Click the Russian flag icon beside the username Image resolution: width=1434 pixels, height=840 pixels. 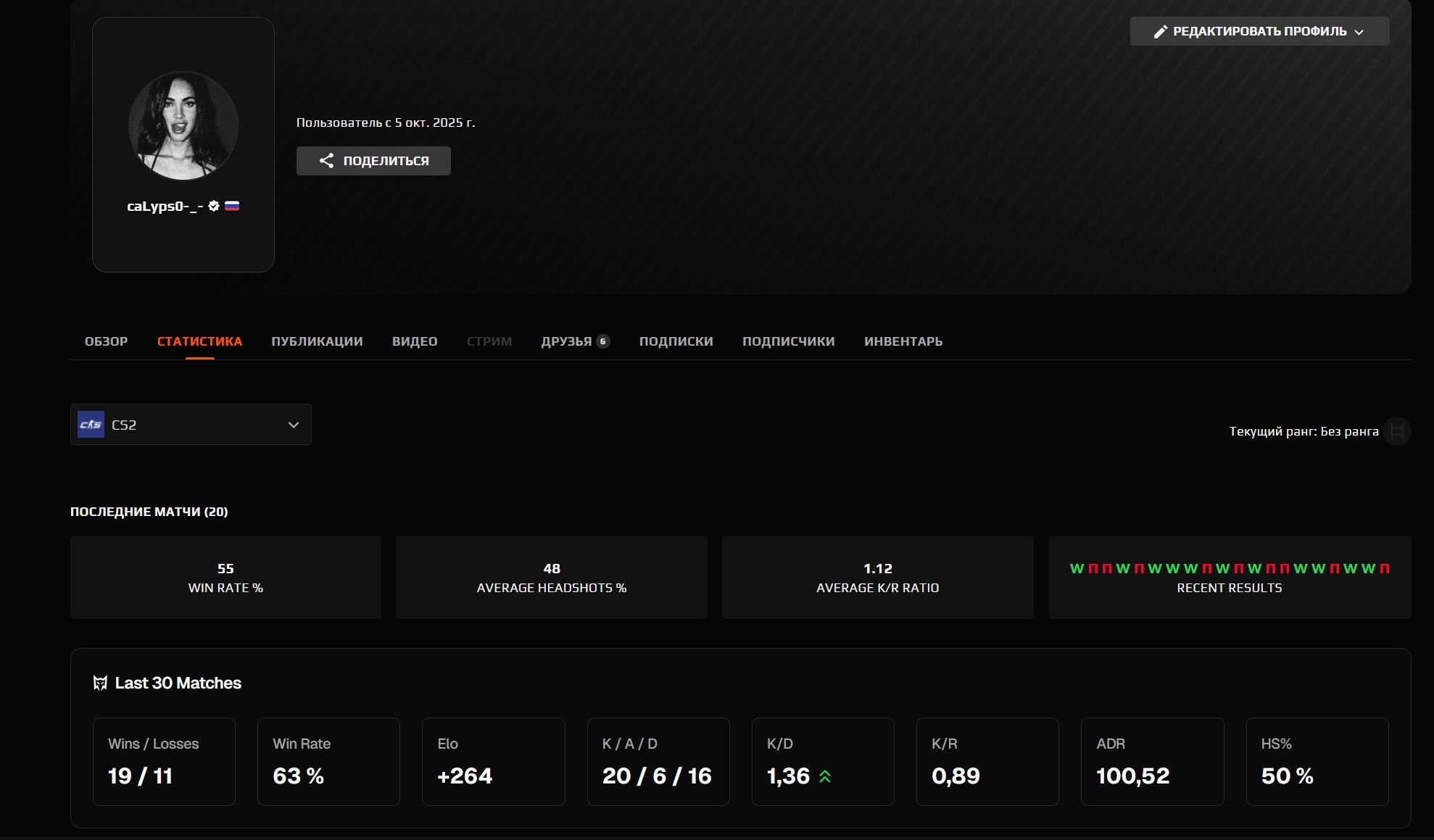pos(232,206)
